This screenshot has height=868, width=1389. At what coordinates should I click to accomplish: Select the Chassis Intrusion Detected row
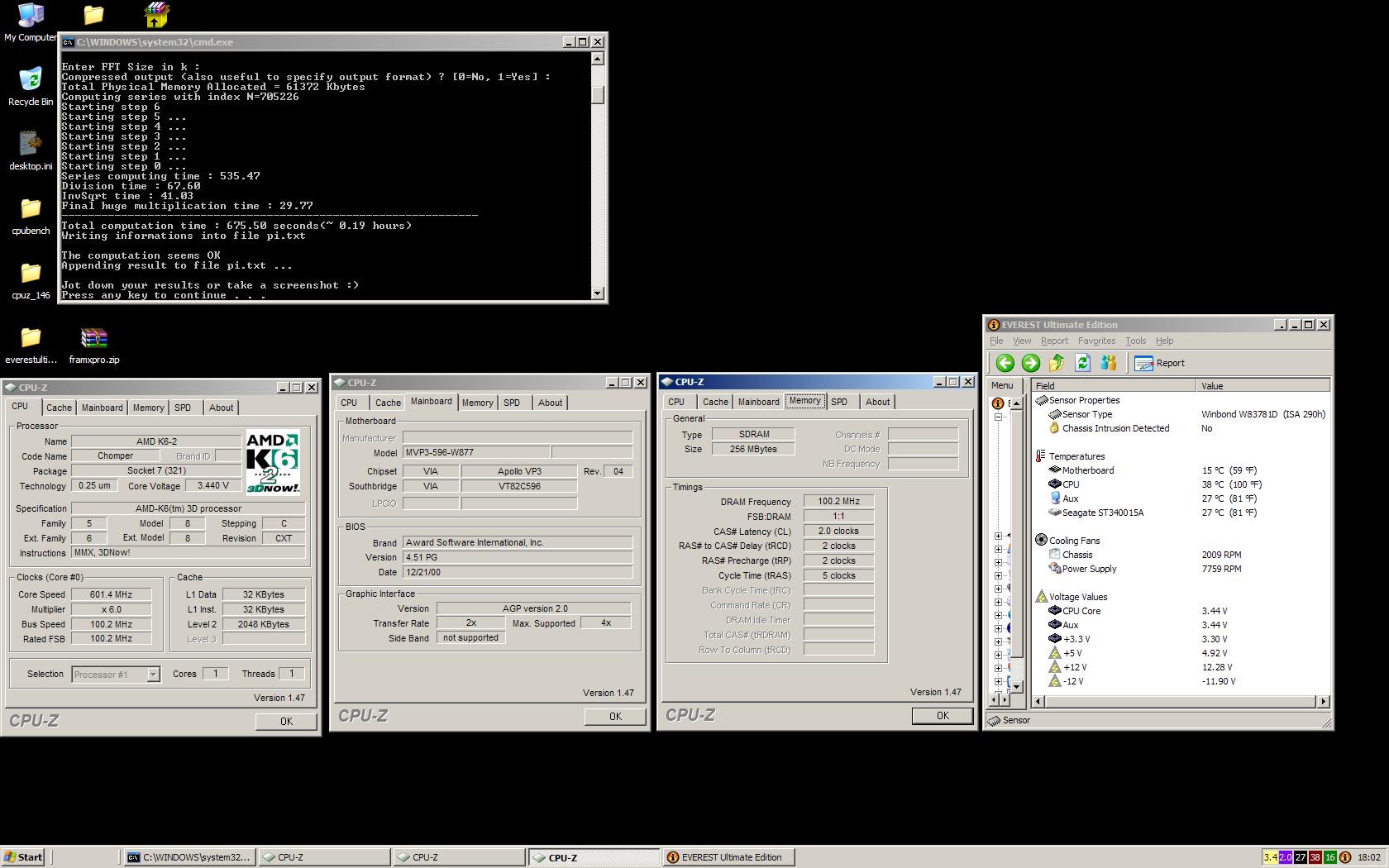pos(1181,428)
